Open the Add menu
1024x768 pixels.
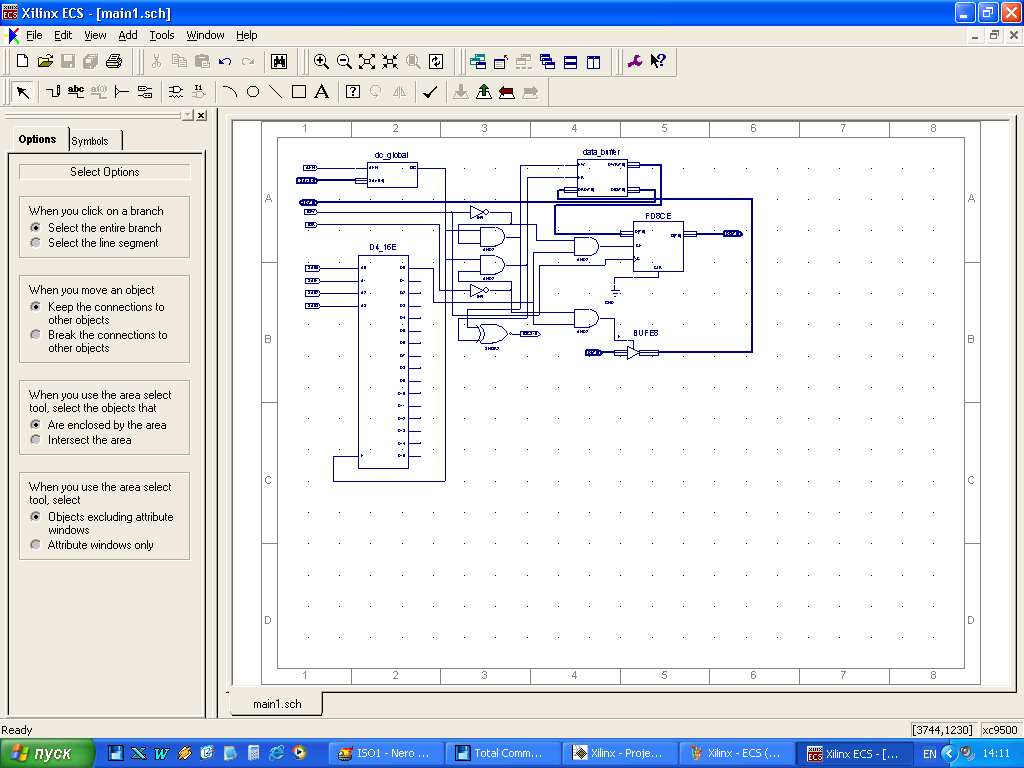click(127, 35)
